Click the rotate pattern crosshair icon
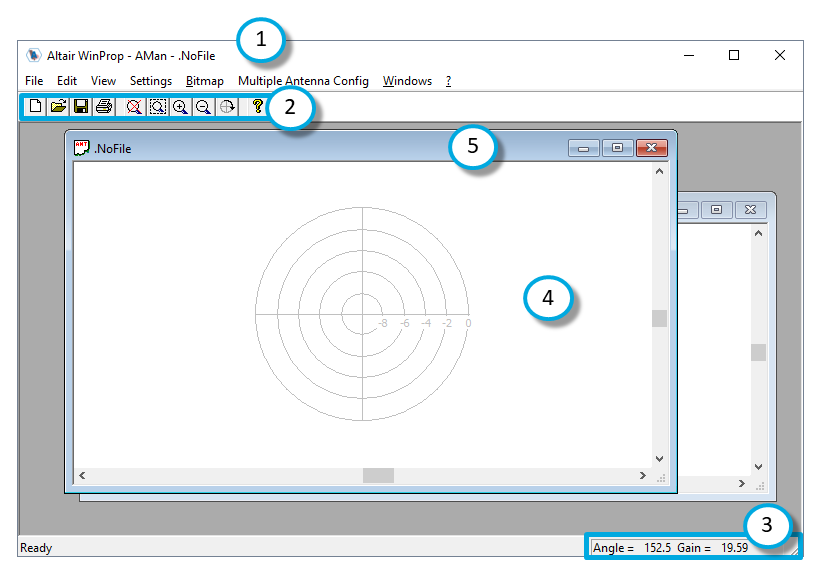Image resolution: width=816 pixels, height=570 pixels. click(227, 106)
